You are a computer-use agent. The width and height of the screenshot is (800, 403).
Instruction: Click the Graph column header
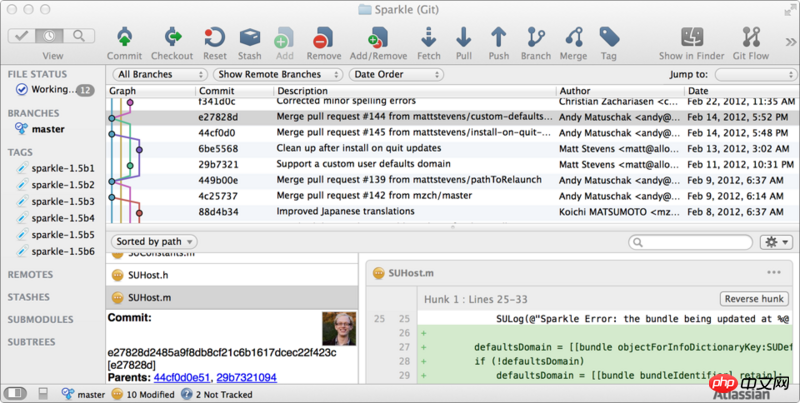click(151, 91)
